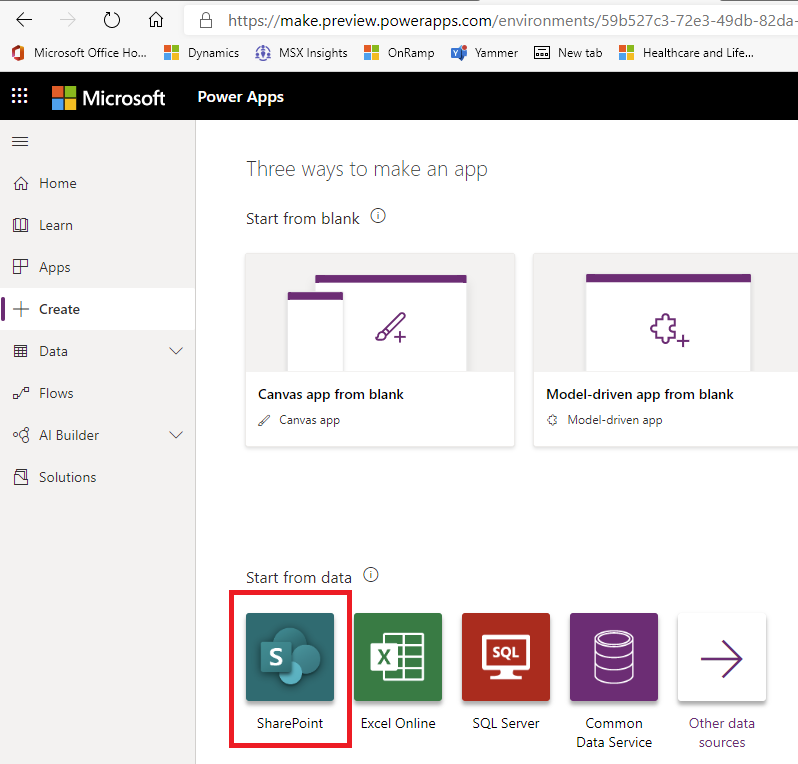Choose the SQL Server tile
Image resolution: width=798 pixels, height=764 pixels.
506,657
